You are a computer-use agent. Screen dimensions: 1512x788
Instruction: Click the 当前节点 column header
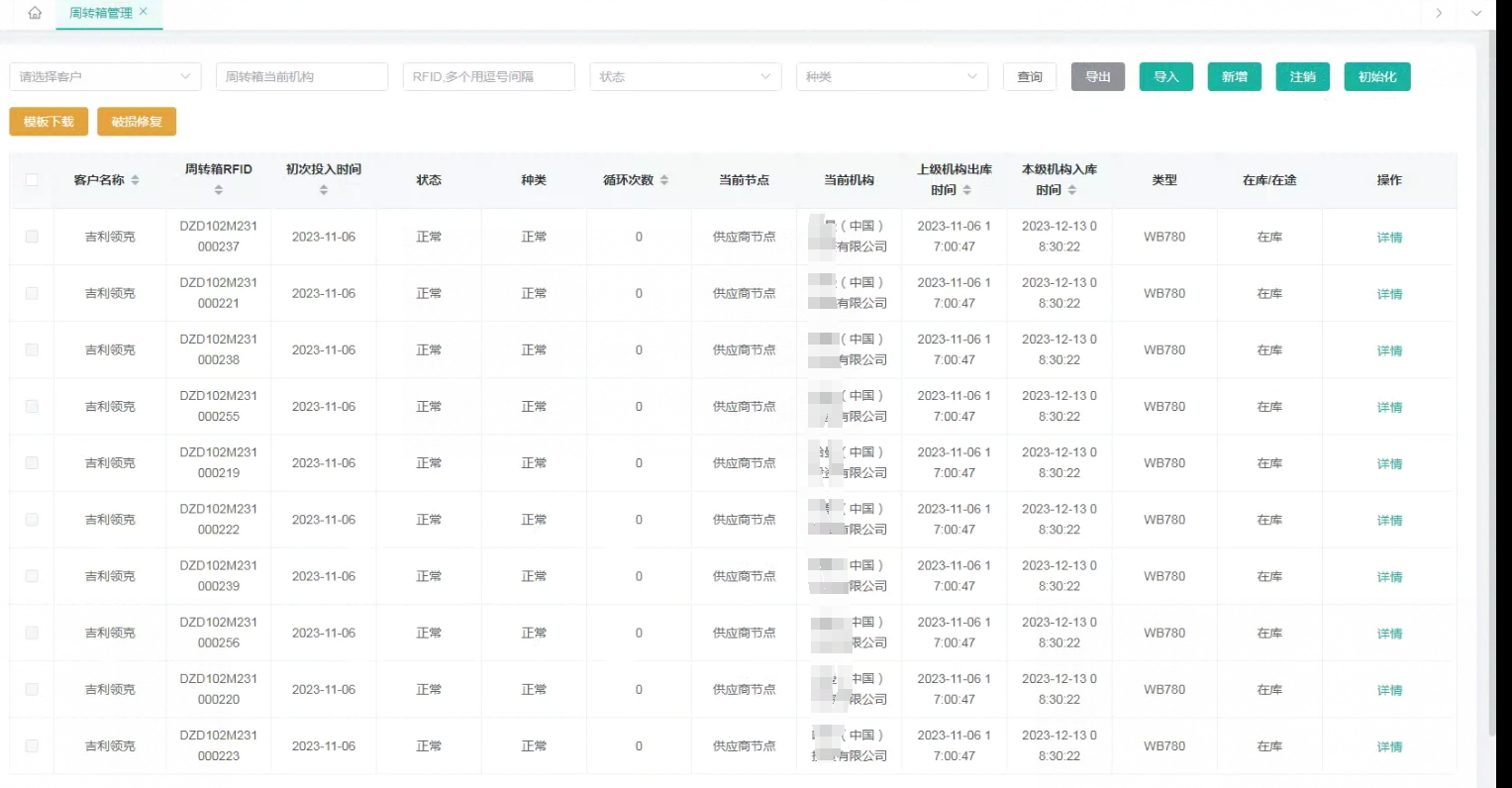744,180
